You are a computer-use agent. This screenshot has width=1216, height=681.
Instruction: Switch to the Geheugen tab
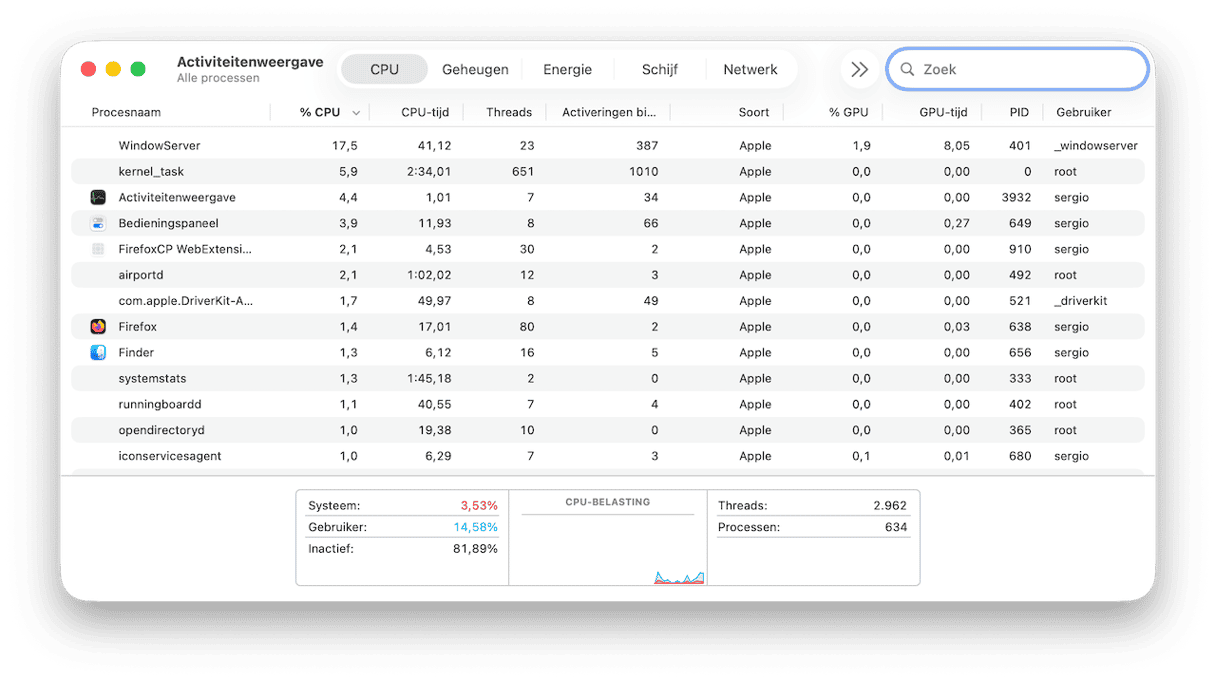[475, 70]
